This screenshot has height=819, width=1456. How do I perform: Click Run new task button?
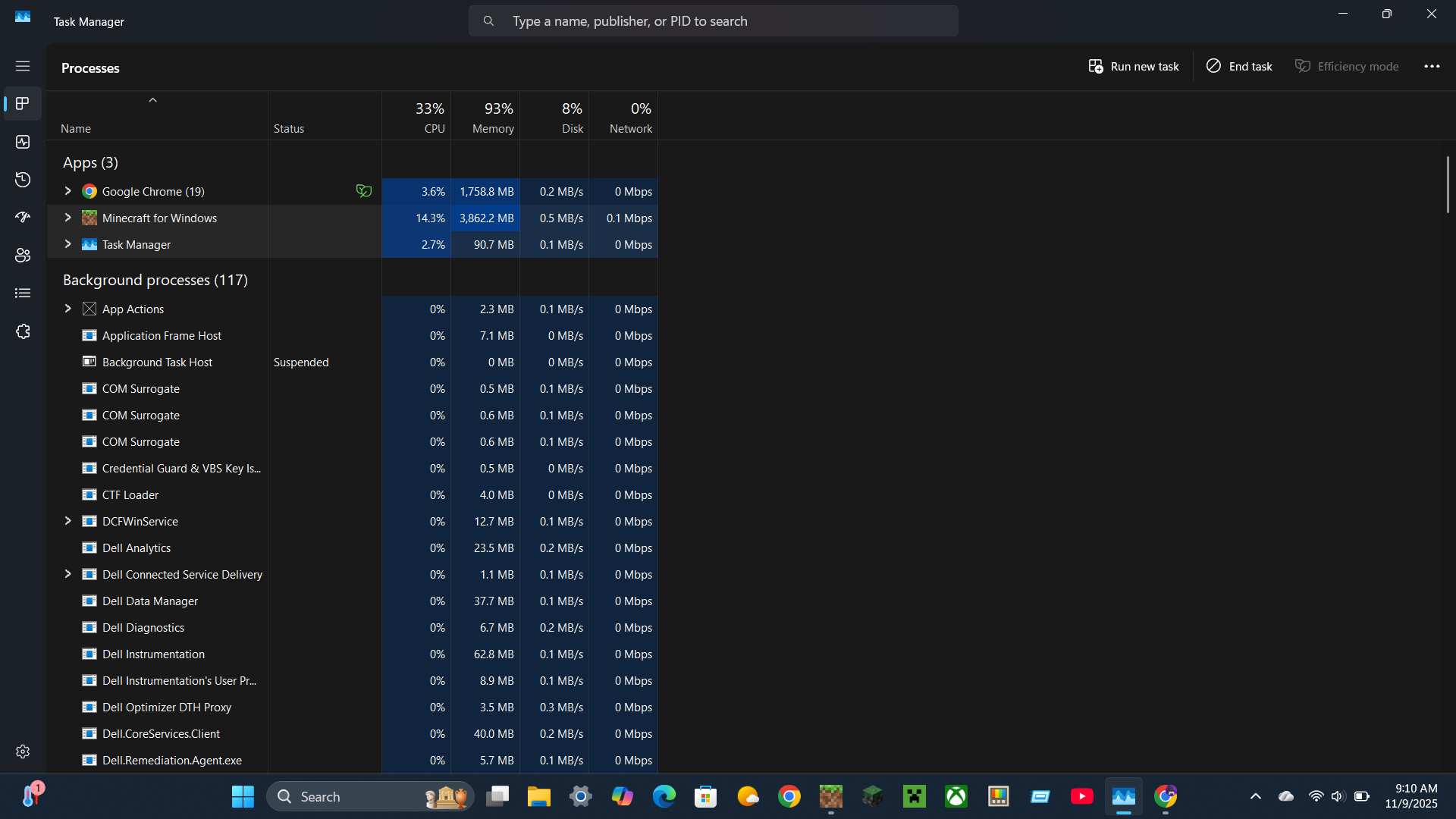(x=1134, y=67)
